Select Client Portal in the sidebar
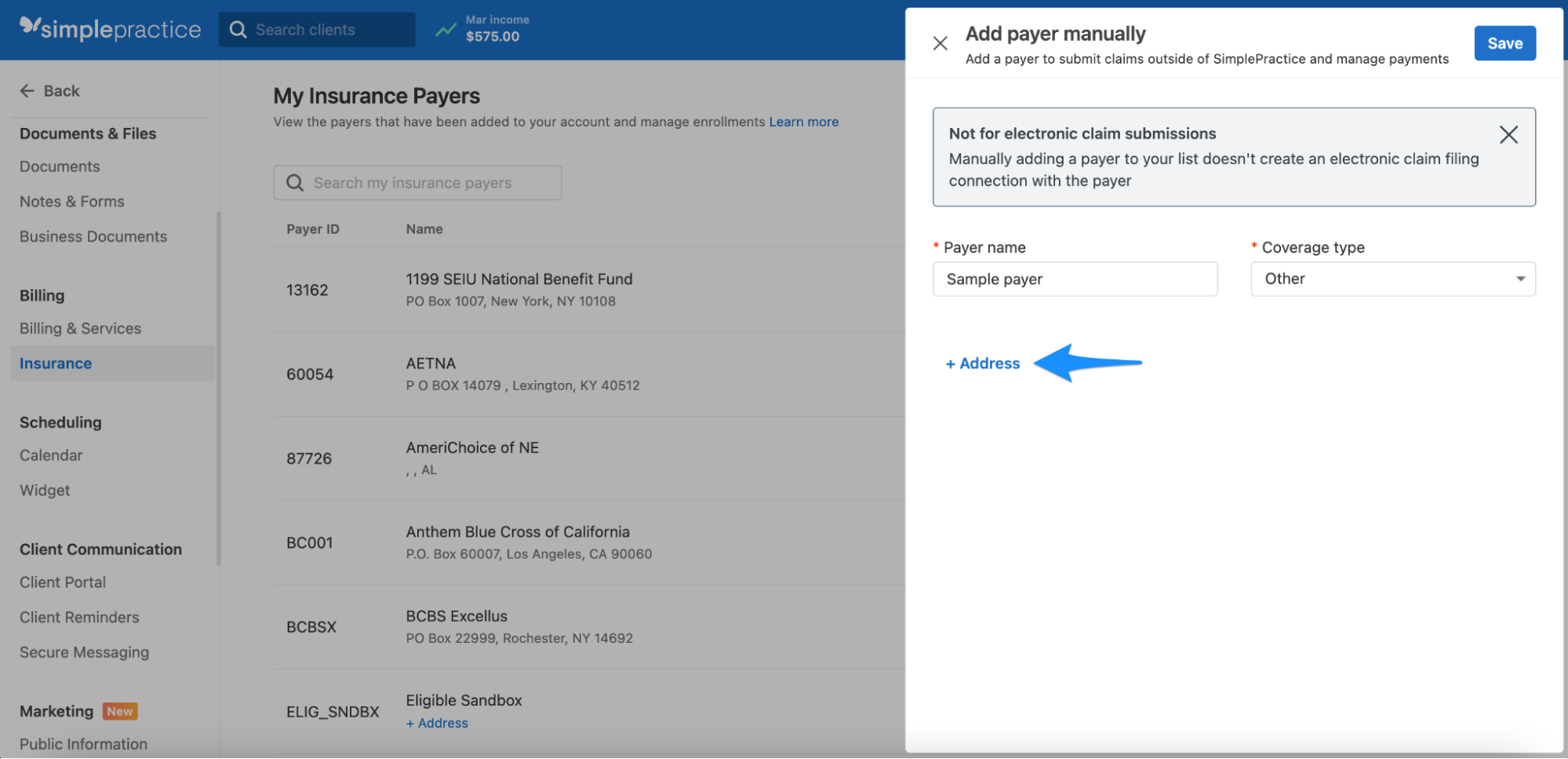1568x759 pixels. (62, 582)
